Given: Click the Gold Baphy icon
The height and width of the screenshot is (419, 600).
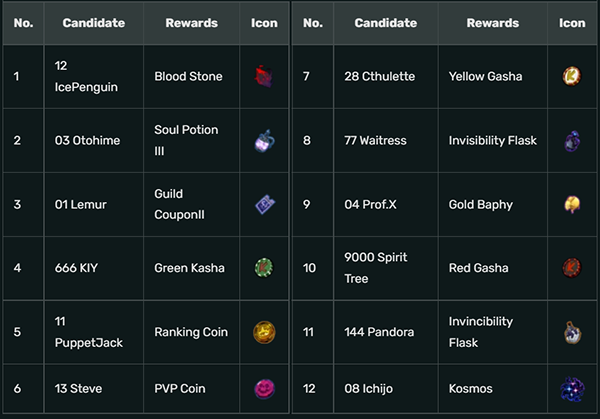Looking at the screenshot, I should coord(572,205).
